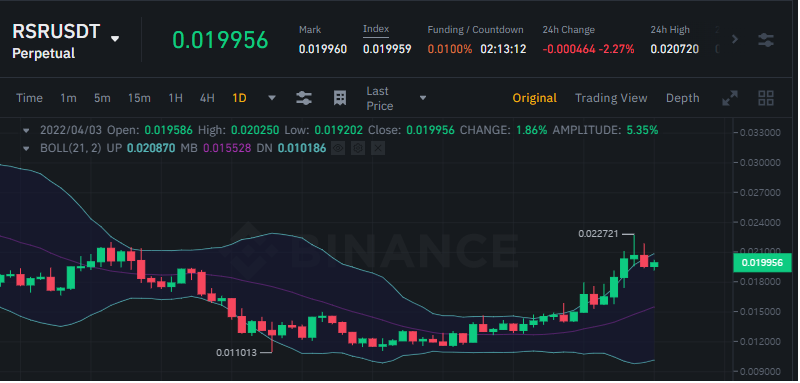Select the Time chart interval
This screenshot has width=800, height=383.
30,98
